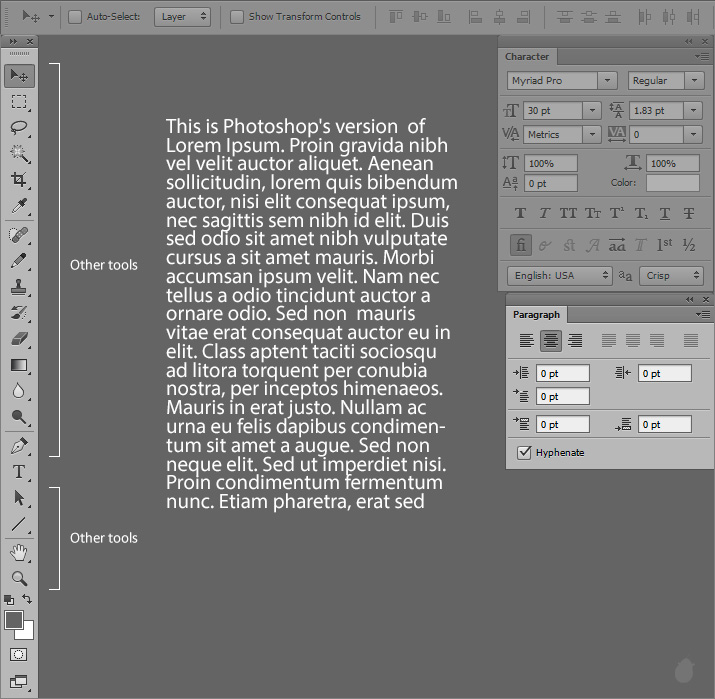Open the English: USA language dropdown

pos(559,276)
